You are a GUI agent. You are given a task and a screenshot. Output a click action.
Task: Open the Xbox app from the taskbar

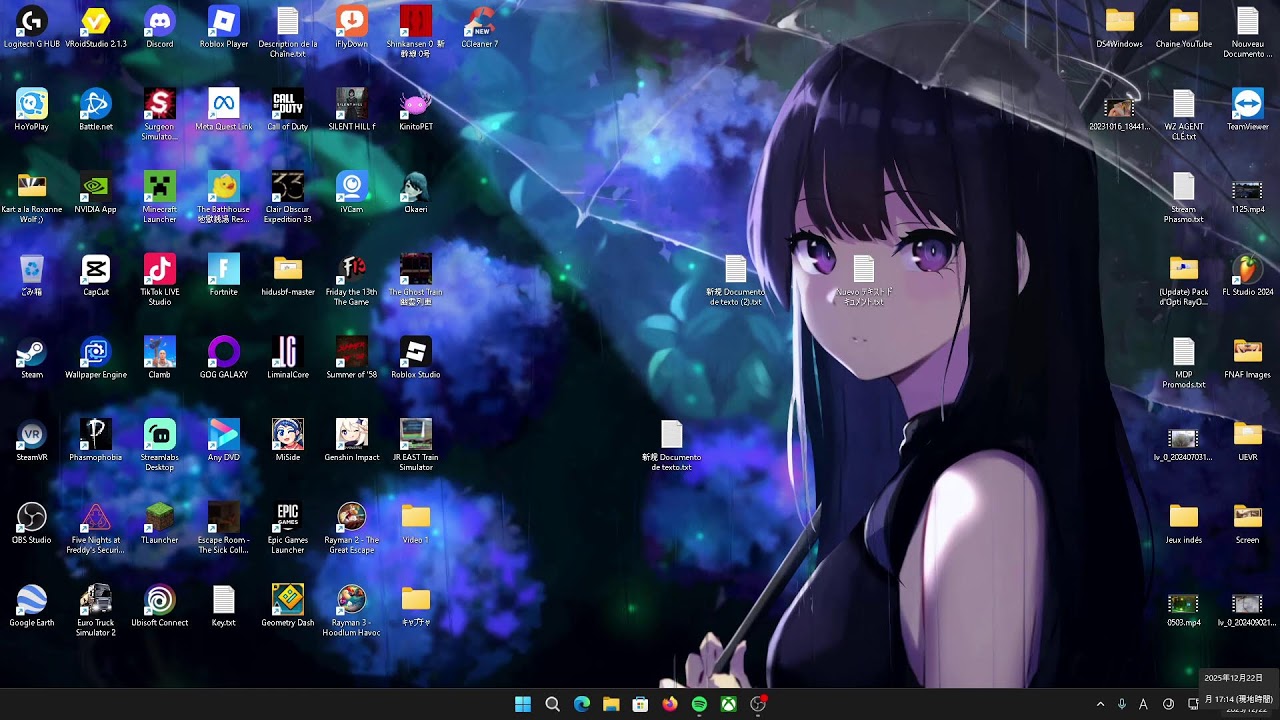tap(729, 704)
